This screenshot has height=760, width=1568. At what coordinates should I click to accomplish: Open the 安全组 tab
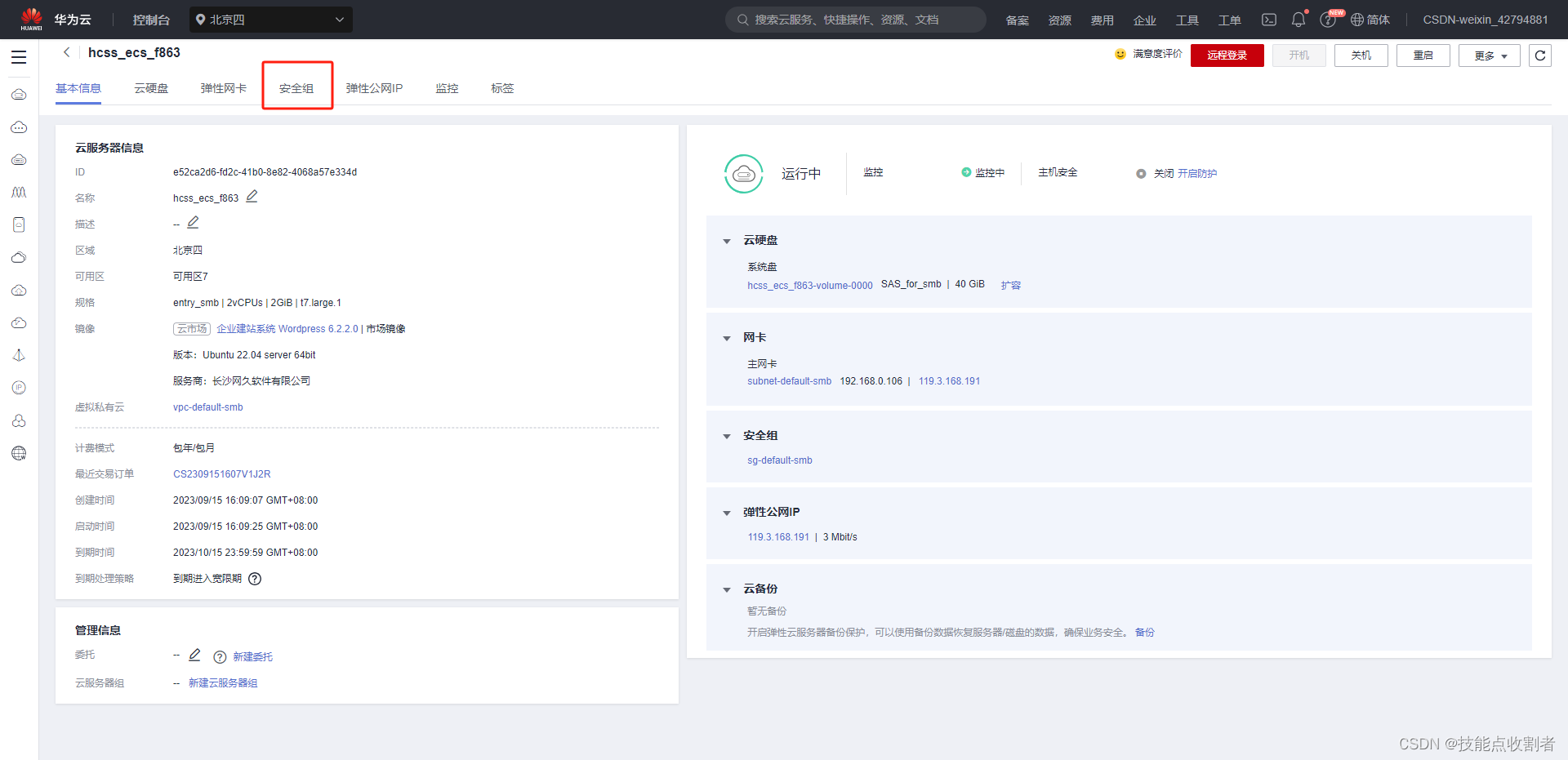tap(296, 88)
